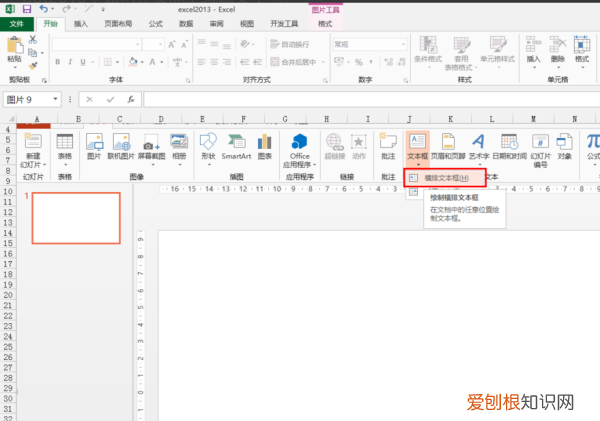Toggle Underline (U) formatting
The image size is (600, 421).
pos(83,62)
